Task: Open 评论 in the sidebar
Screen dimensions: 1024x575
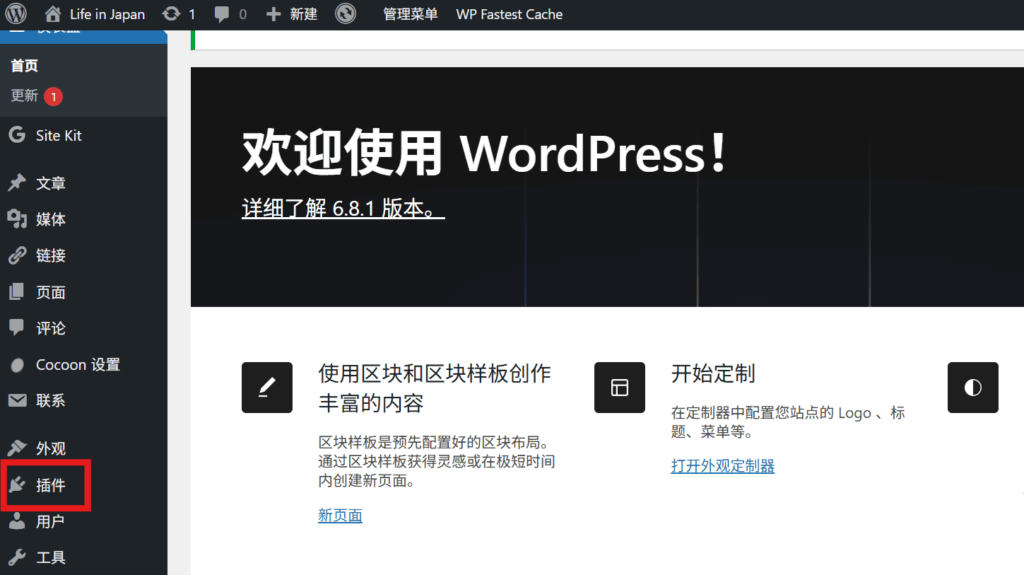Action: [x=51, y=329]
